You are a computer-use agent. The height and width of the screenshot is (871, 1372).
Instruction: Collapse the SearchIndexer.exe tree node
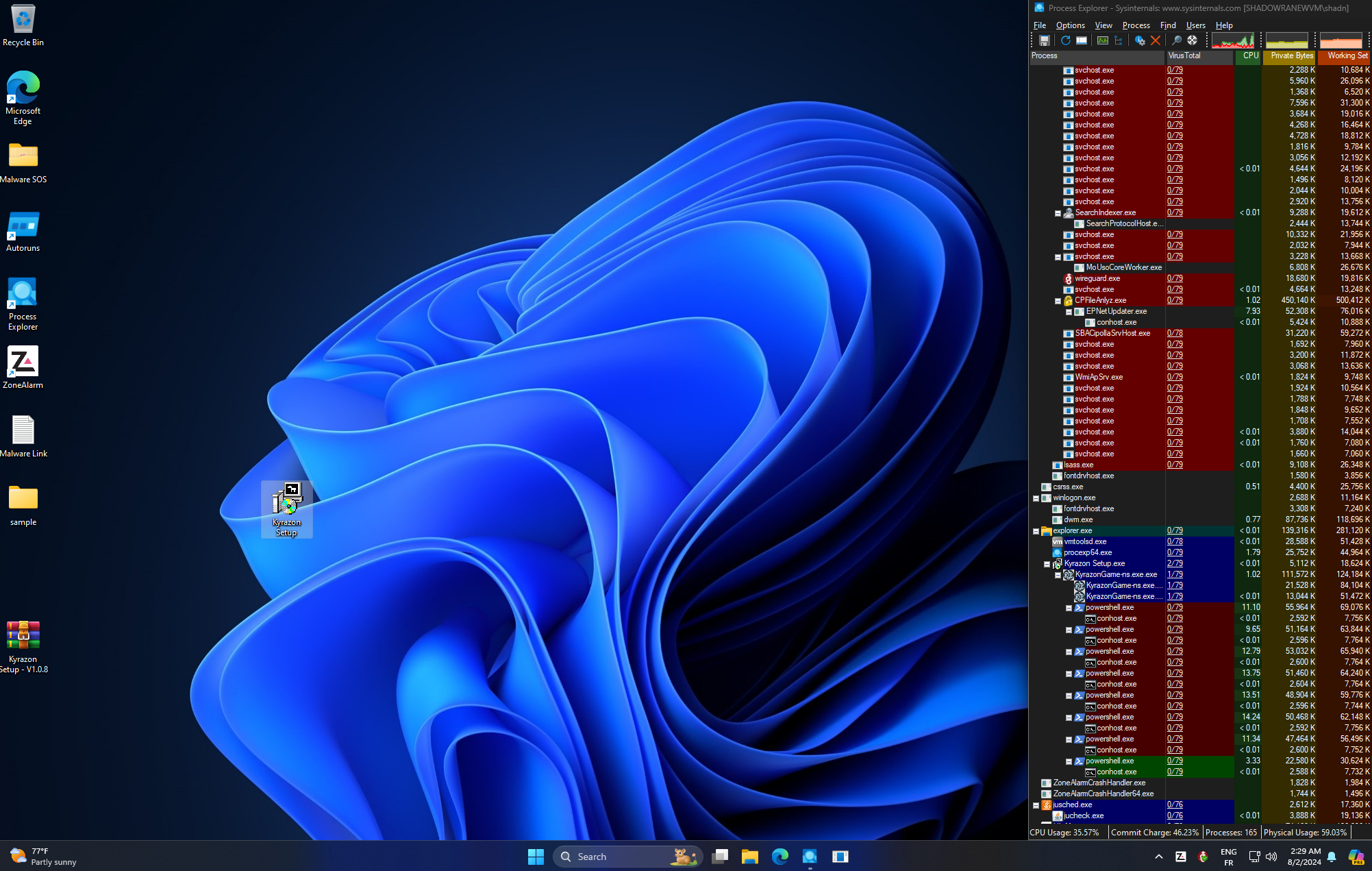point(1058,213)
